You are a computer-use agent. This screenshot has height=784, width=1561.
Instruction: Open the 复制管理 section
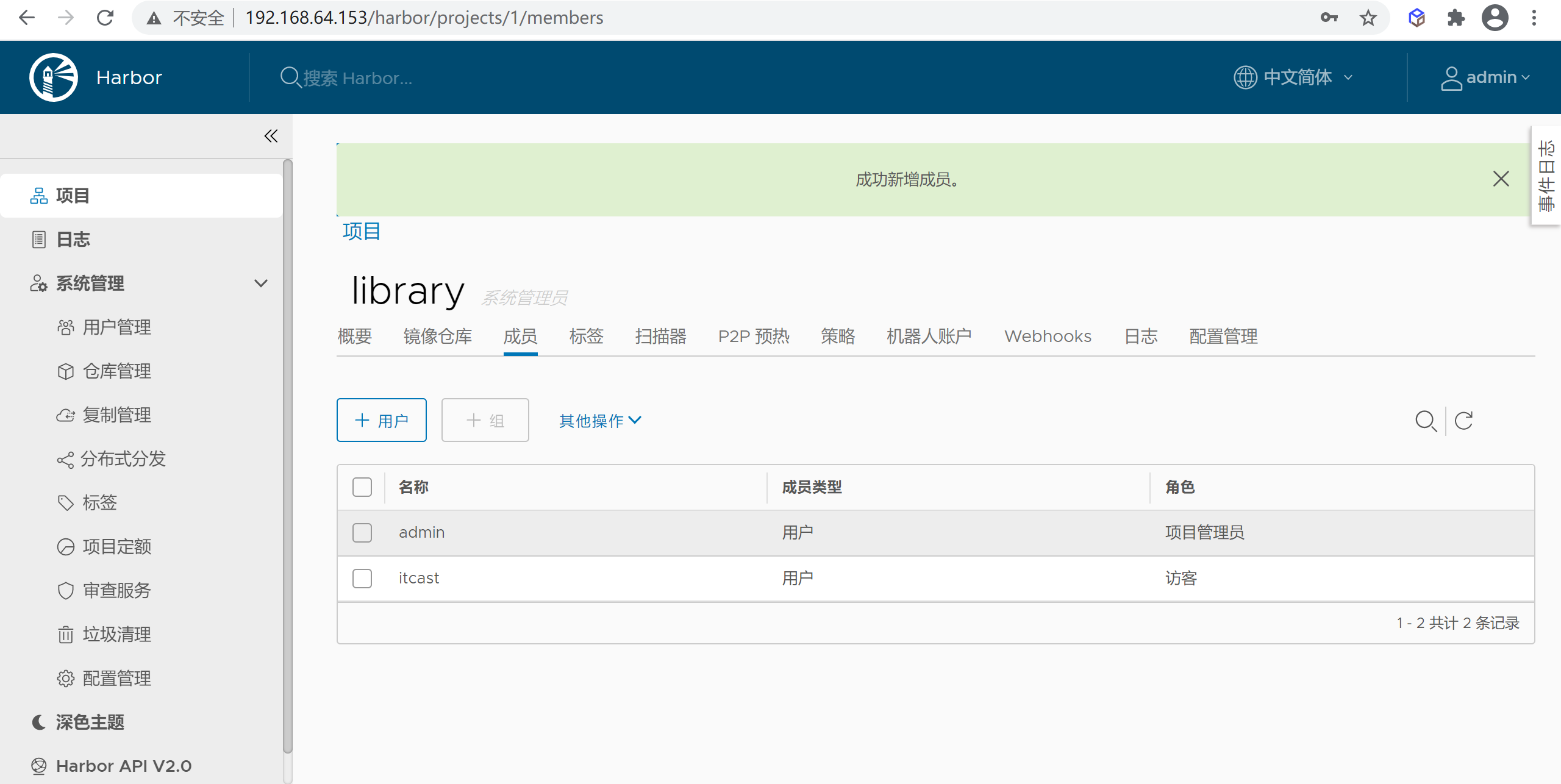point(117,415)
